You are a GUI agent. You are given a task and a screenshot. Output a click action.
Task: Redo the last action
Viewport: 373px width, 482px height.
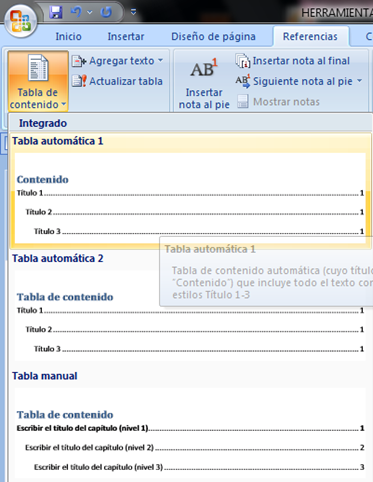(x=106, y=12)
